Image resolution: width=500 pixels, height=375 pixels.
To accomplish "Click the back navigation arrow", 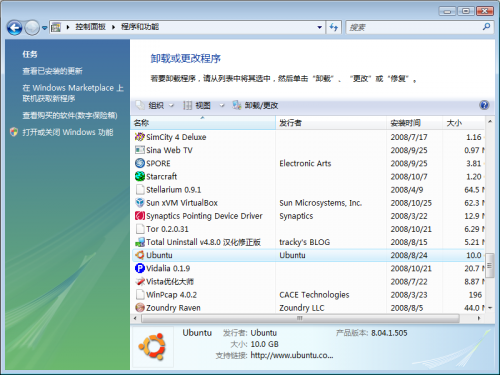I will (x=15, y=28).
